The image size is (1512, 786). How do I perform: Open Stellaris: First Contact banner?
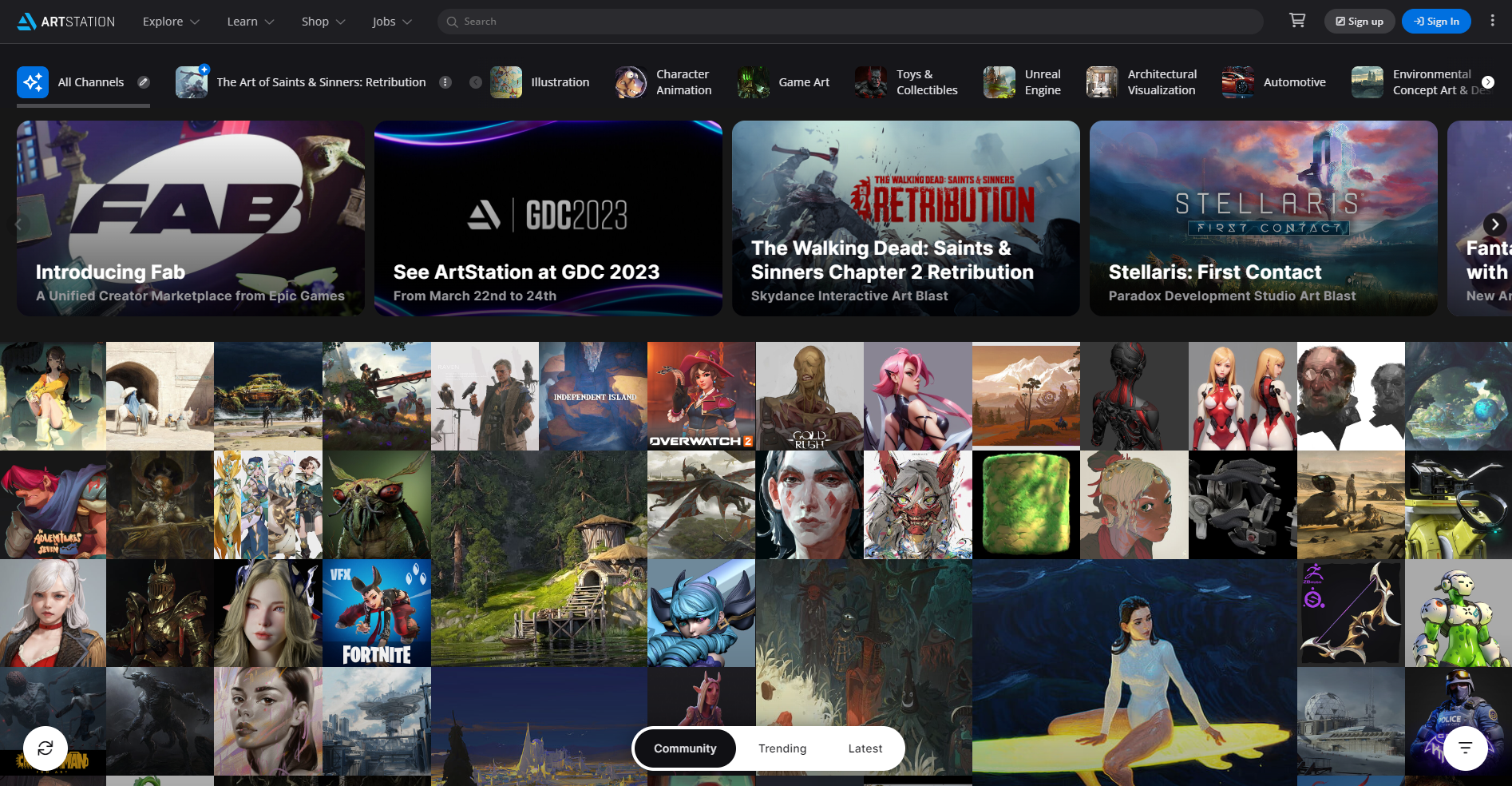(x=1264, y=218)
